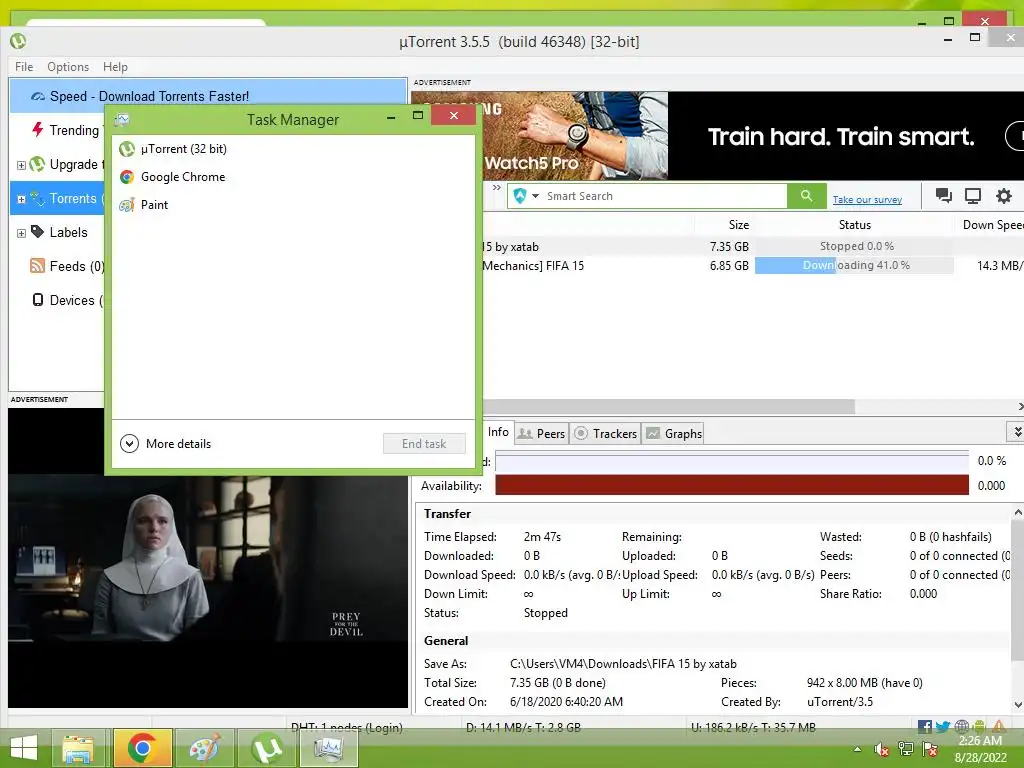Click the double chevron beside search box
This screenshot has height=768, width=1024.
[496, 187]
